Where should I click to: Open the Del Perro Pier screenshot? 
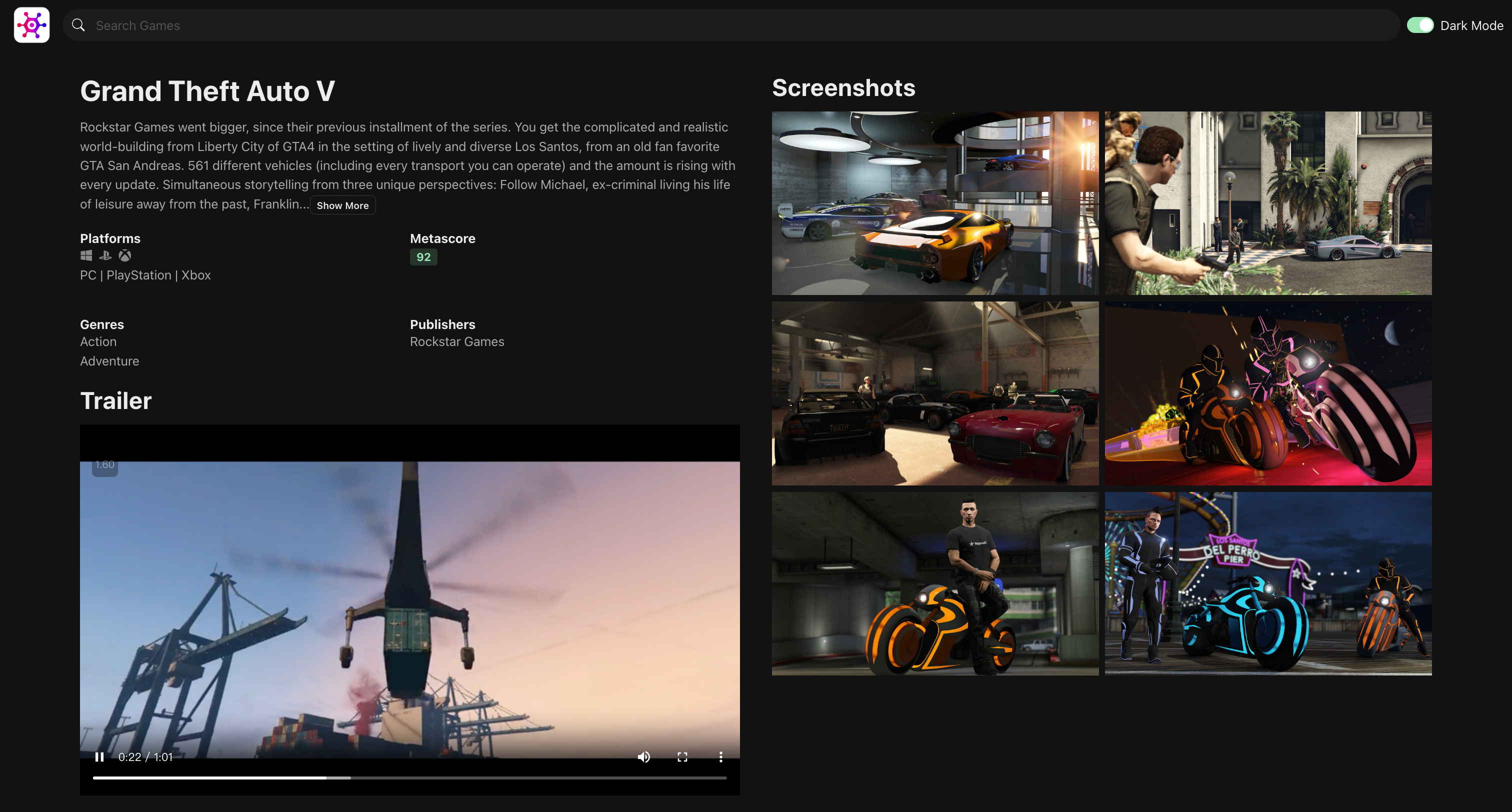1268,583
